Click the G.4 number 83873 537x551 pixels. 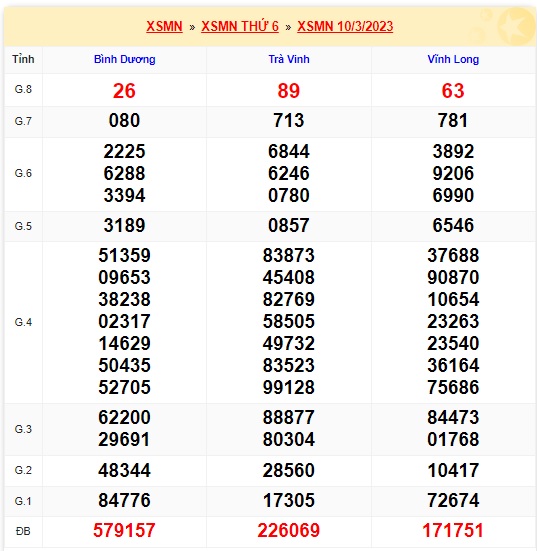coord(289,255)
